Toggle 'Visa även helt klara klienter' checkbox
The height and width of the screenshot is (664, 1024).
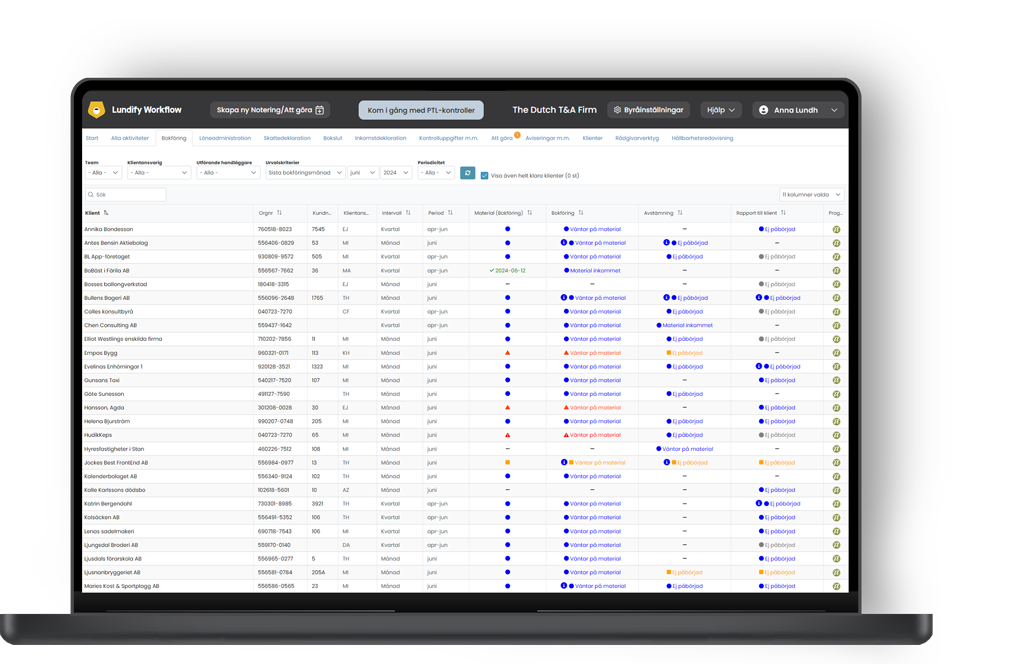click(485, 176)
